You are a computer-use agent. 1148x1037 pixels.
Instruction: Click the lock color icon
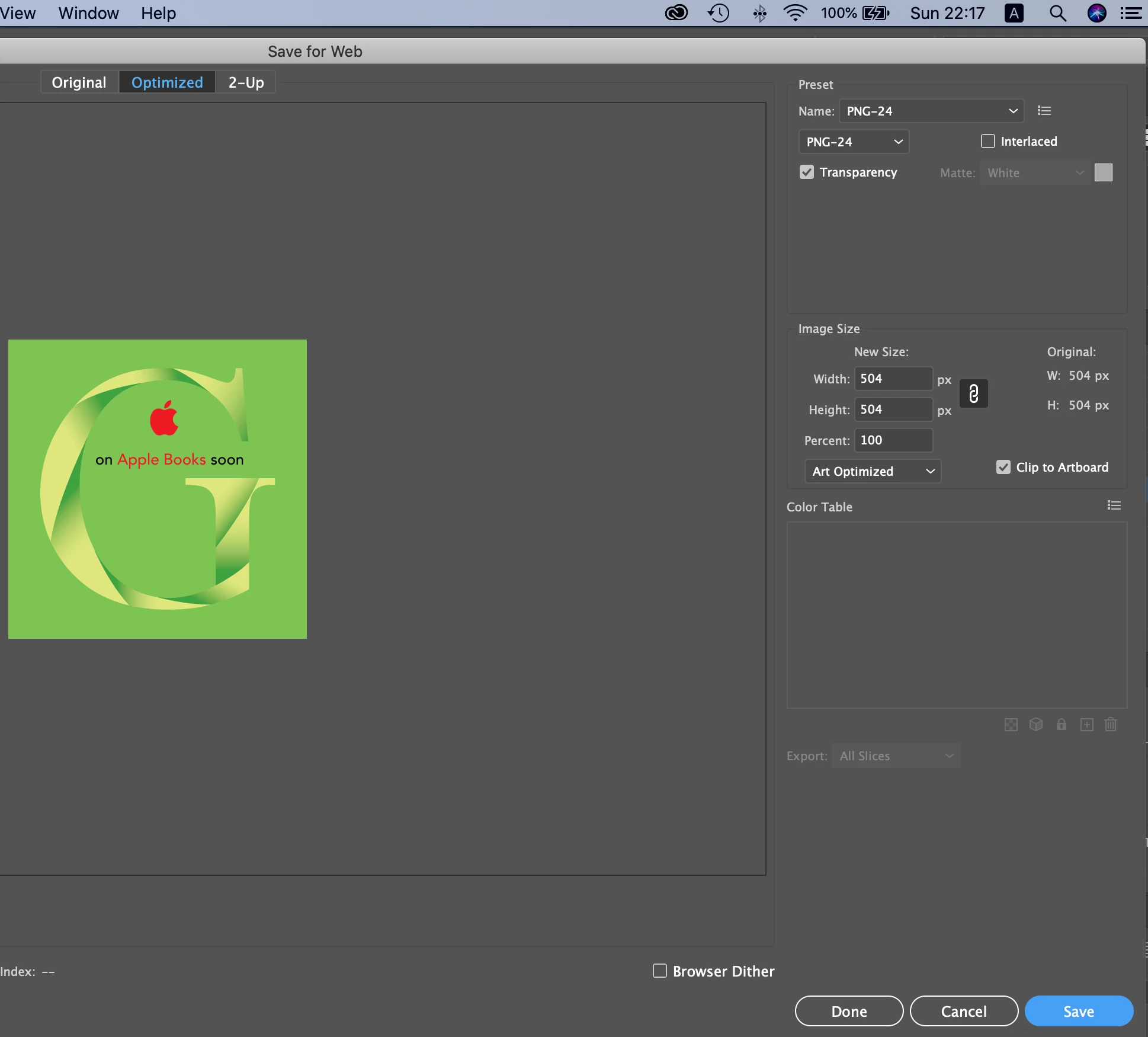(1061, 725)
